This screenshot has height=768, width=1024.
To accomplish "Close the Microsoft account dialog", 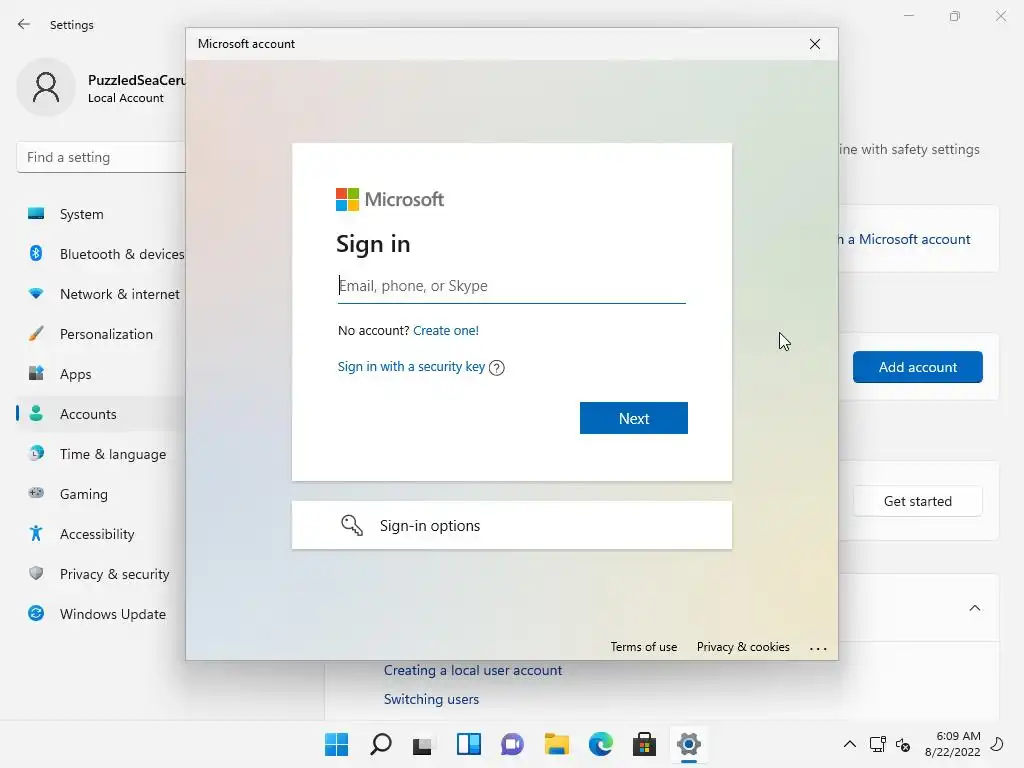I will pos(814,44).
